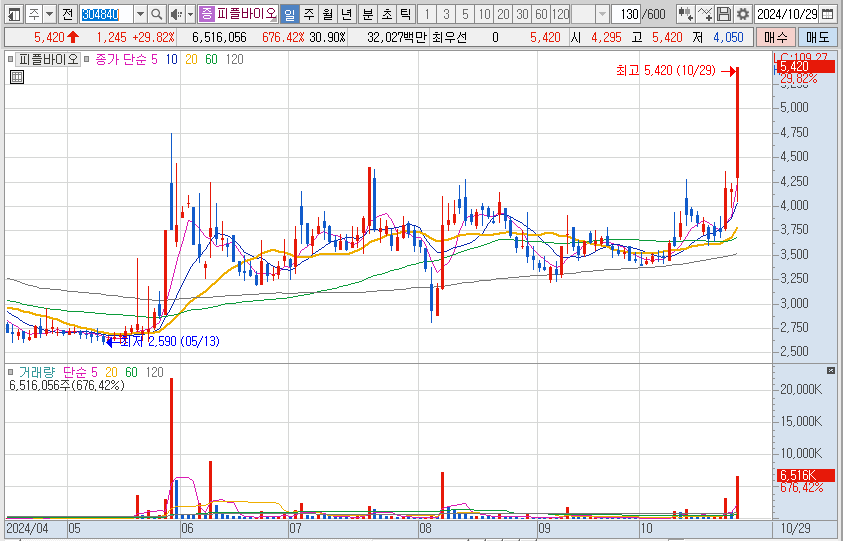The width and height of the screenshot is (843, 541).
Task: Click the 10/29 date label on axis
Action: coord(796,528)
